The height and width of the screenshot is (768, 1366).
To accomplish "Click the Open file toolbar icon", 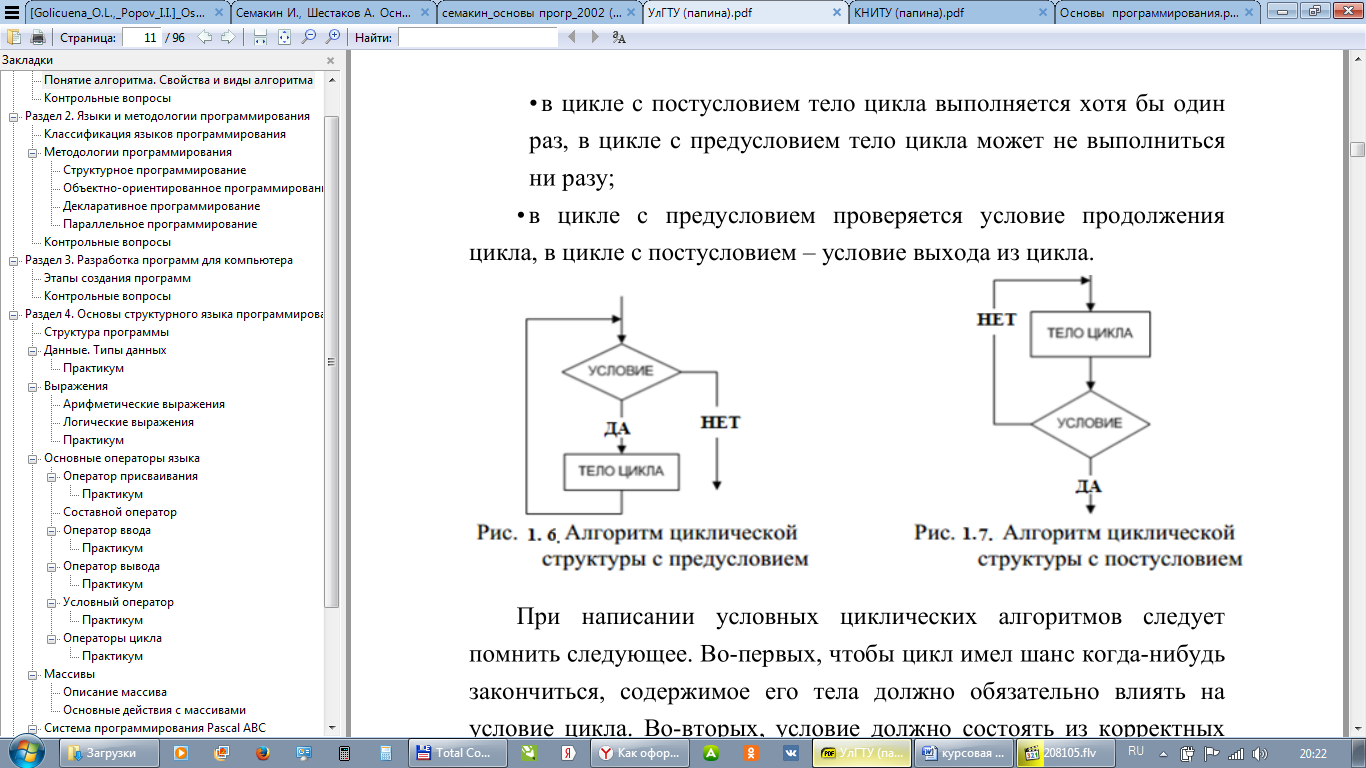I will pyautogui.click(x=14, y=37).
